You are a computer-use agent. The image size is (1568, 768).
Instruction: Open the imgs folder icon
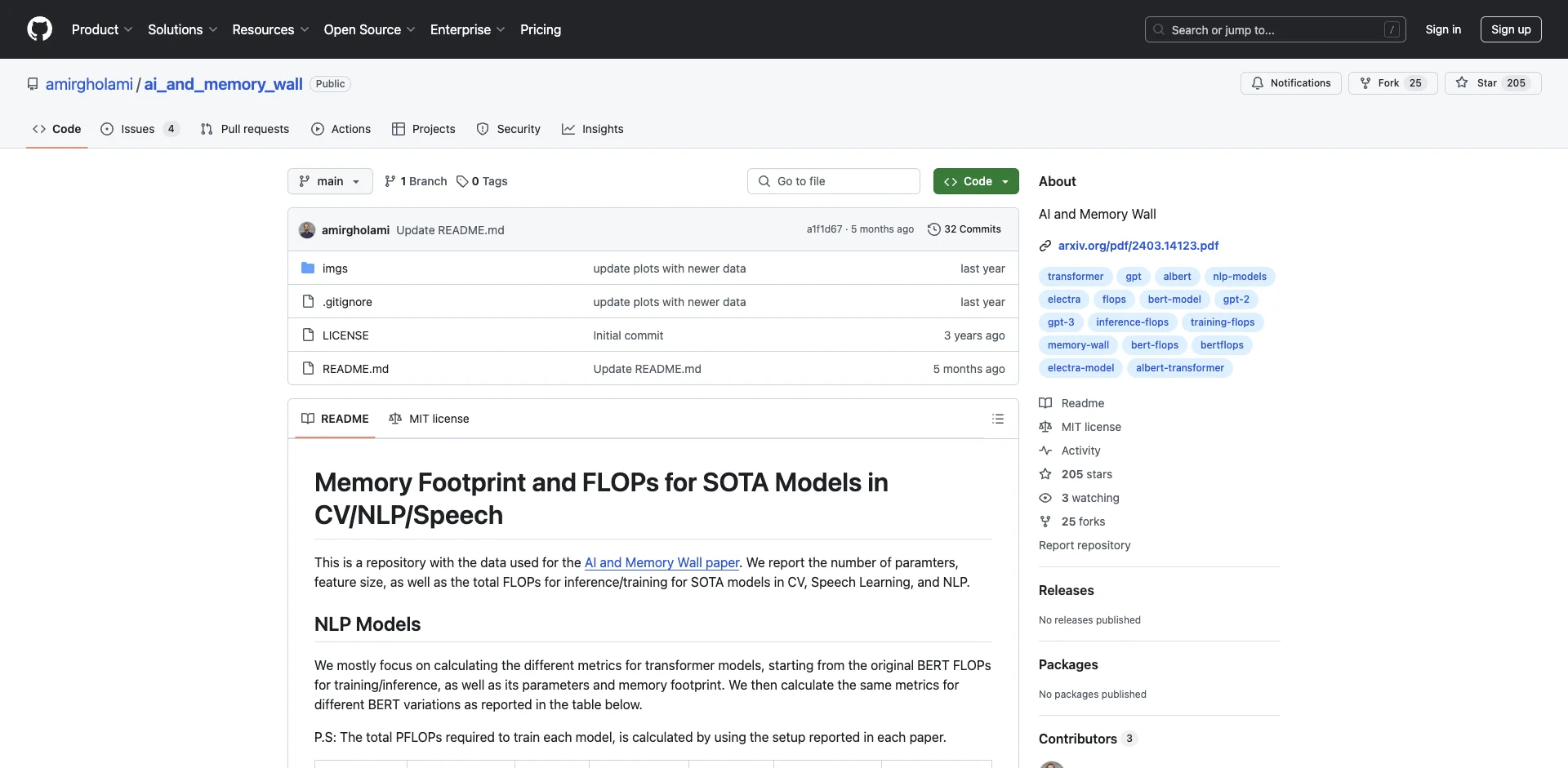click(x=308, y=268)
